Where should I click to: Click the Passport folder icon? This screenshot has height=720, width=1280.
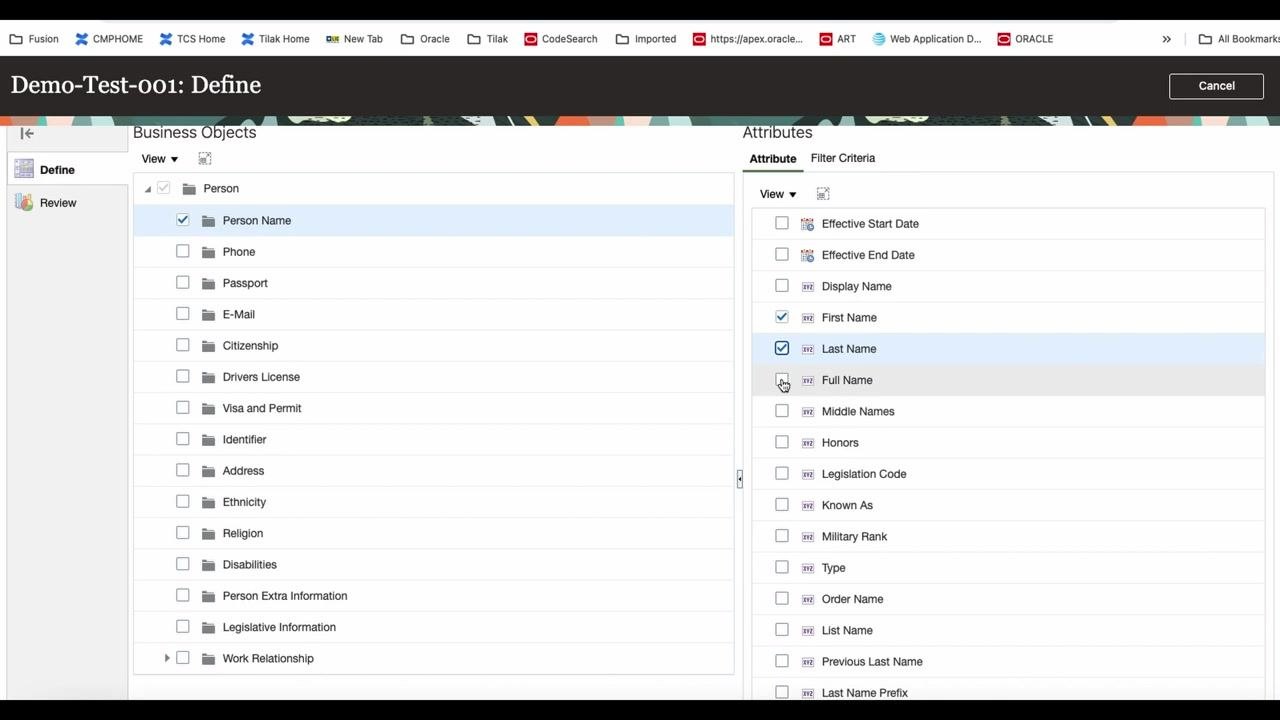[208, 283]
